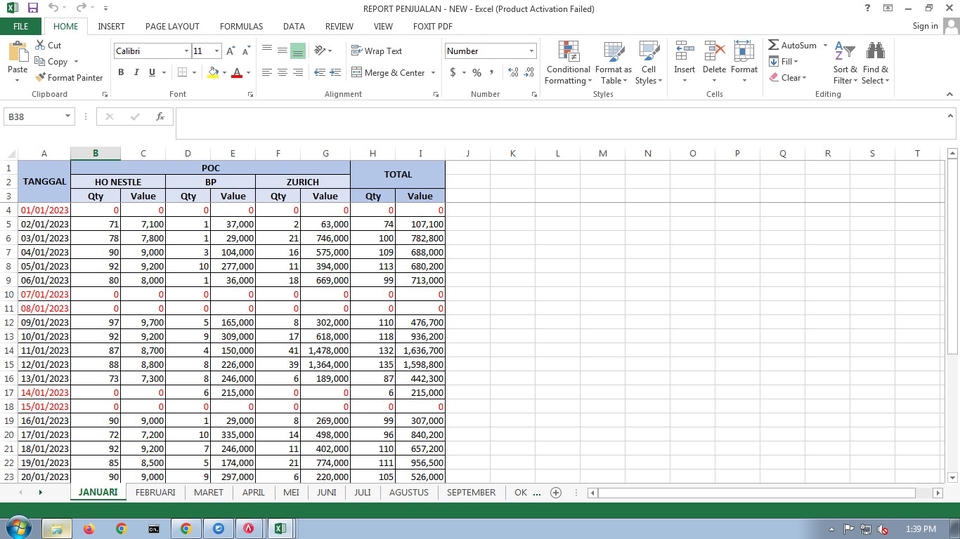Toggle Italic formatting
This screenshot has height=539, width=960.
click(137, 72)
